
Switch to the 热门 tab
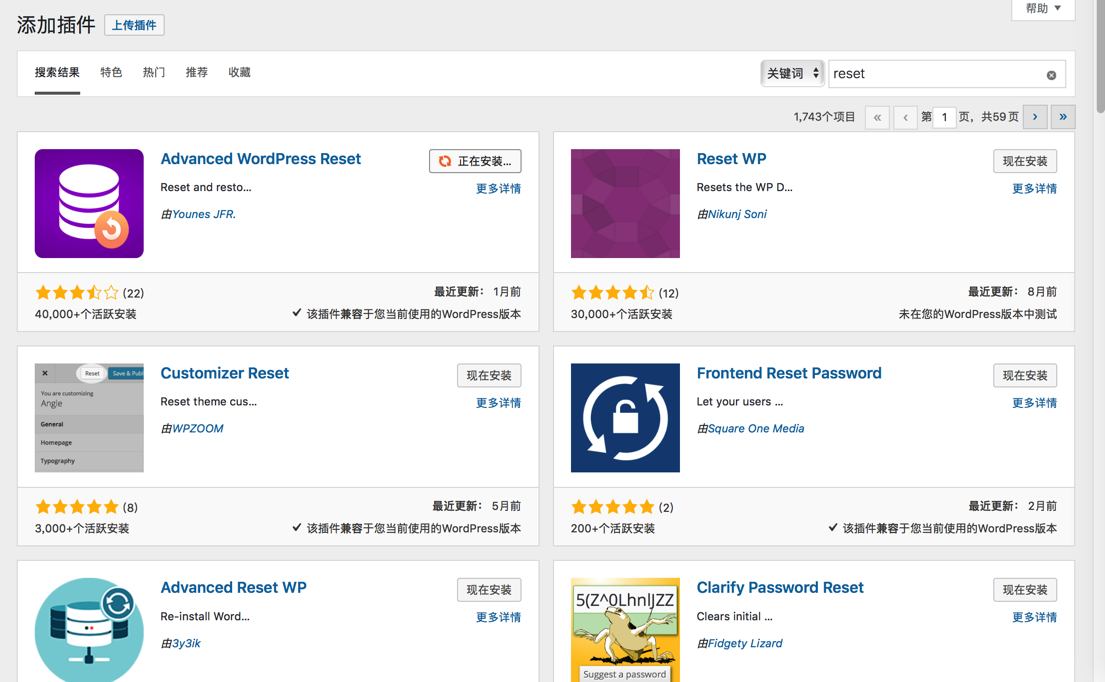click(154, 73)
